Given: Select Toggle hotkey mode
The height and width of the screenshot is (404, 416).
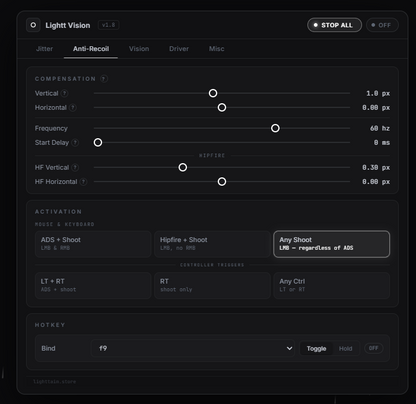Looking at the screenshot, I should click(x=316, y=349).
